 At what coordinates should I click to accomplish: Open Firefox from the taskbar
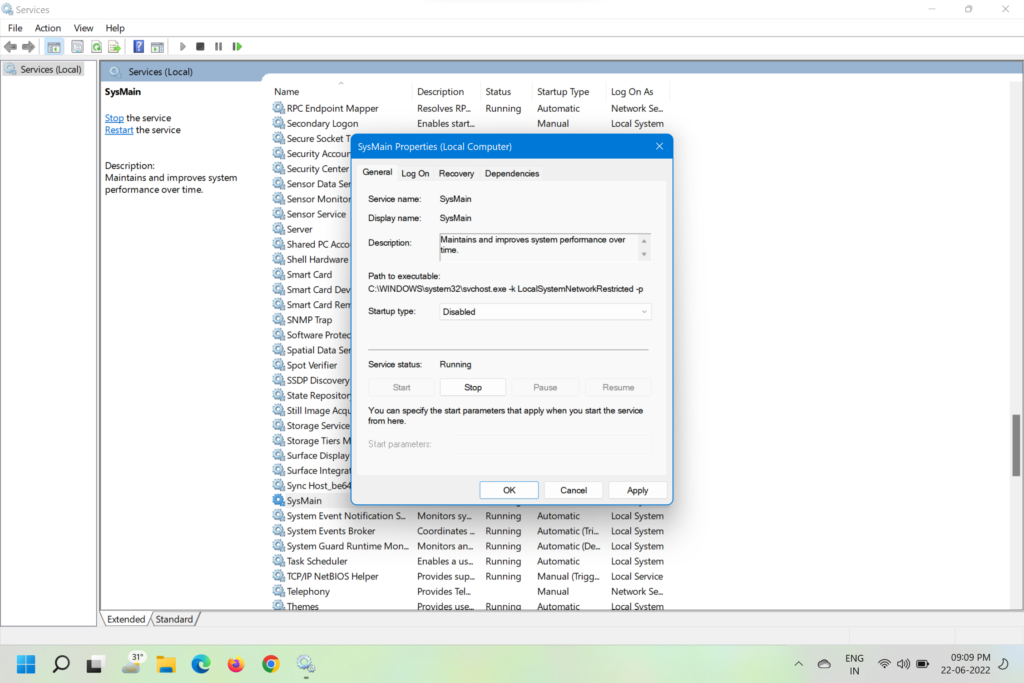coord(236,664)
